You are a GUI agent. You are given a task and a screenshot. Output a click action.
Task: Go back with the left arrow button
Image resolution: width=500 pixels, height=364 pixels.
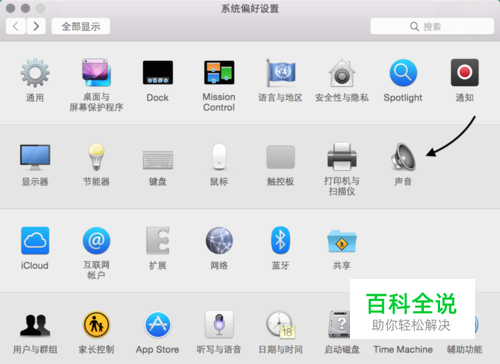[16, 26]
